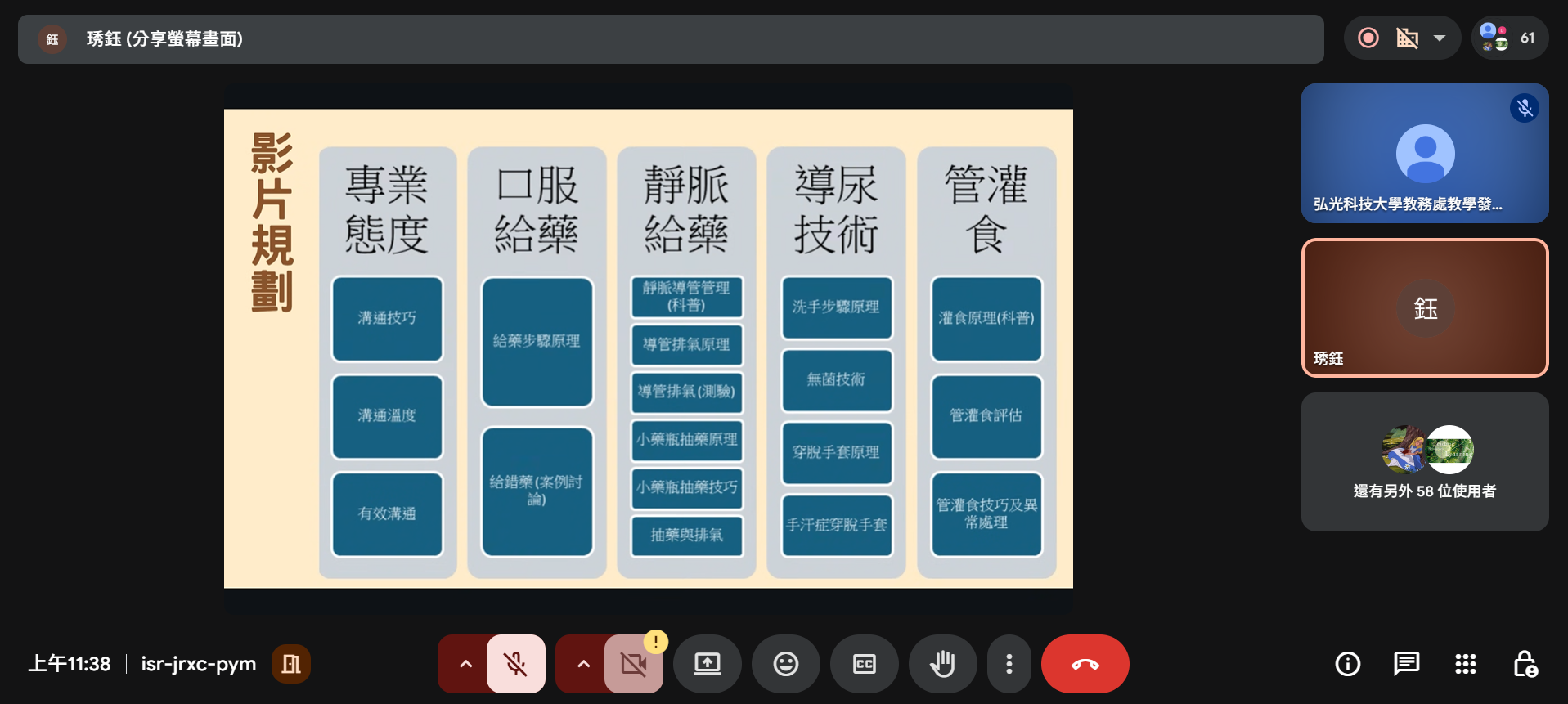Toggle the disabled camera button
The image size is (1568, 704).
point(633,664)
